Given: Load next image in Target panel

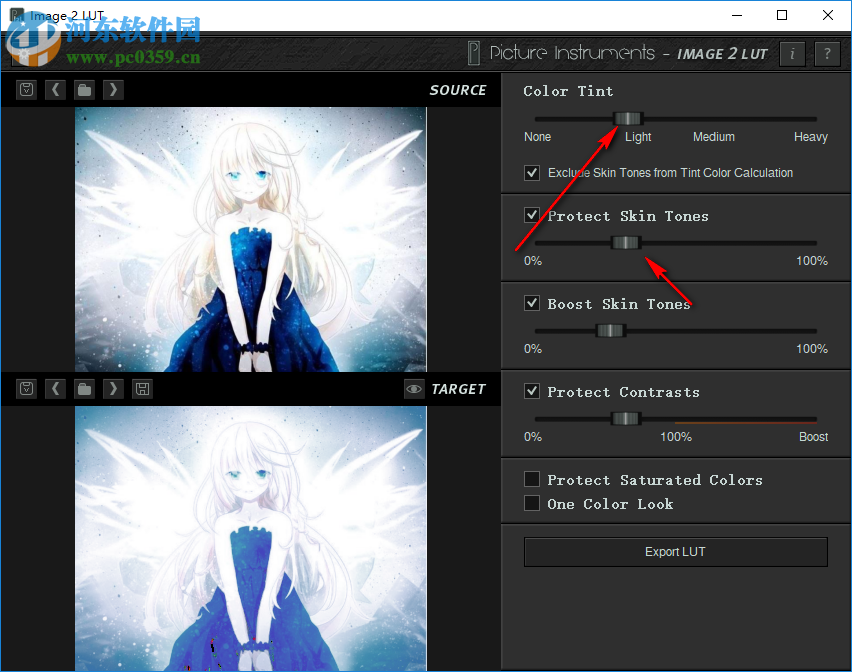Looking at the screenshot, I should pyautogui.click(x=113, y=388).
